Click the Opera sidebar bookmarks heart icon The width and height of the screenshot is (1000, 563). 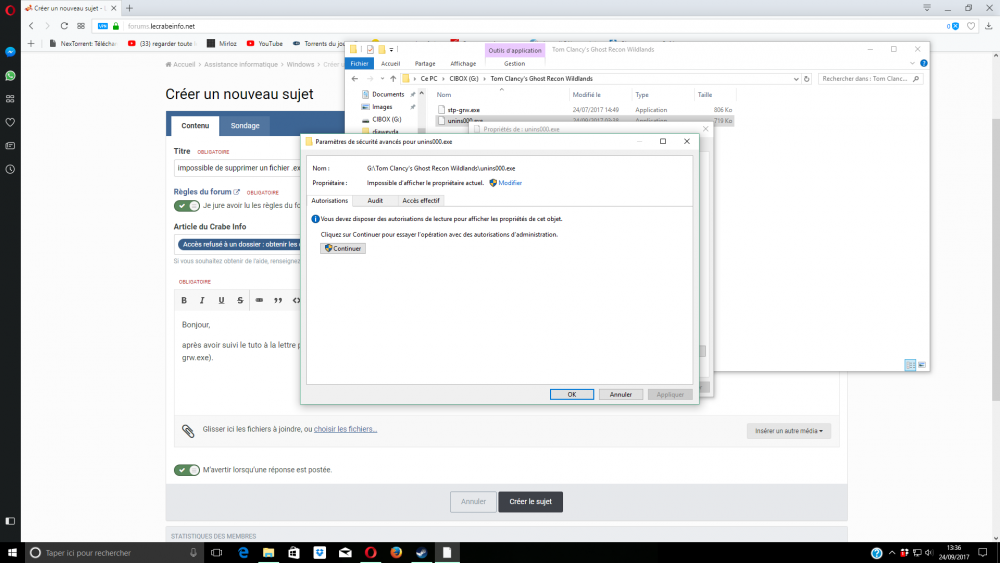click(x=10, y=122)
